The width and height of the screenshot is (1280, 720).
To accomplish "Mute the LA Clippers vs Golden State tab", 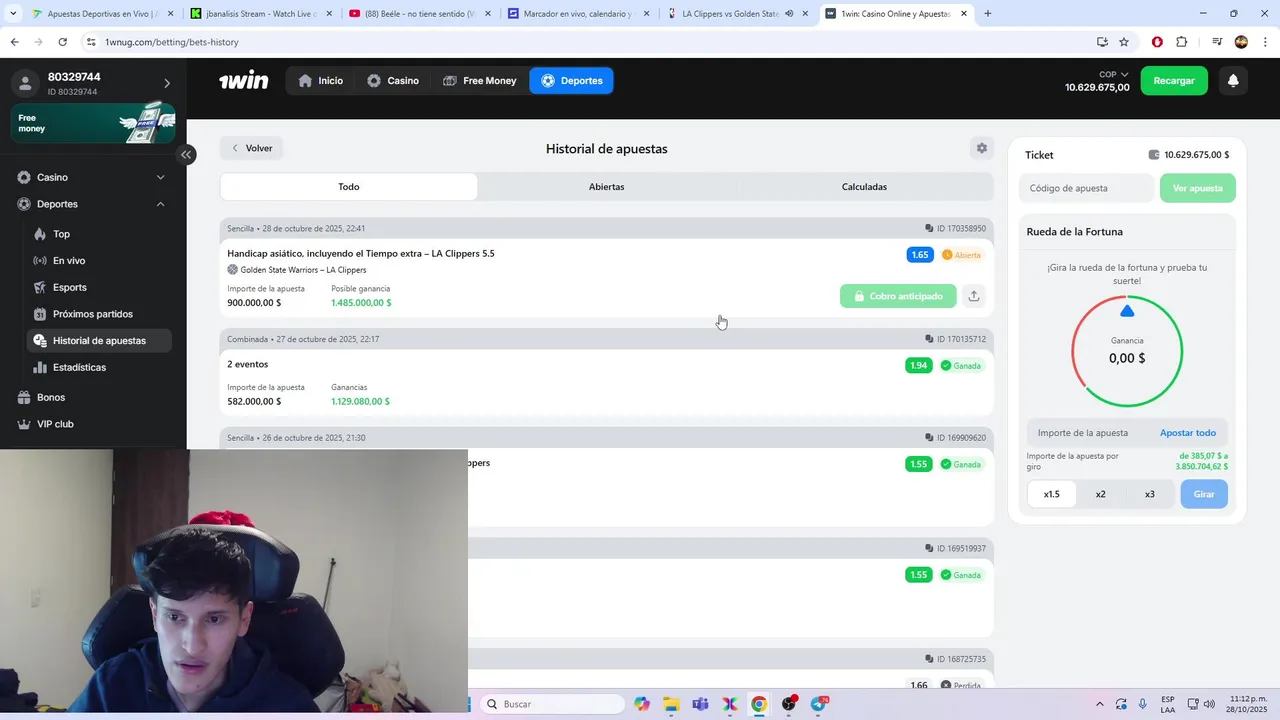I will tap(789, 14).
